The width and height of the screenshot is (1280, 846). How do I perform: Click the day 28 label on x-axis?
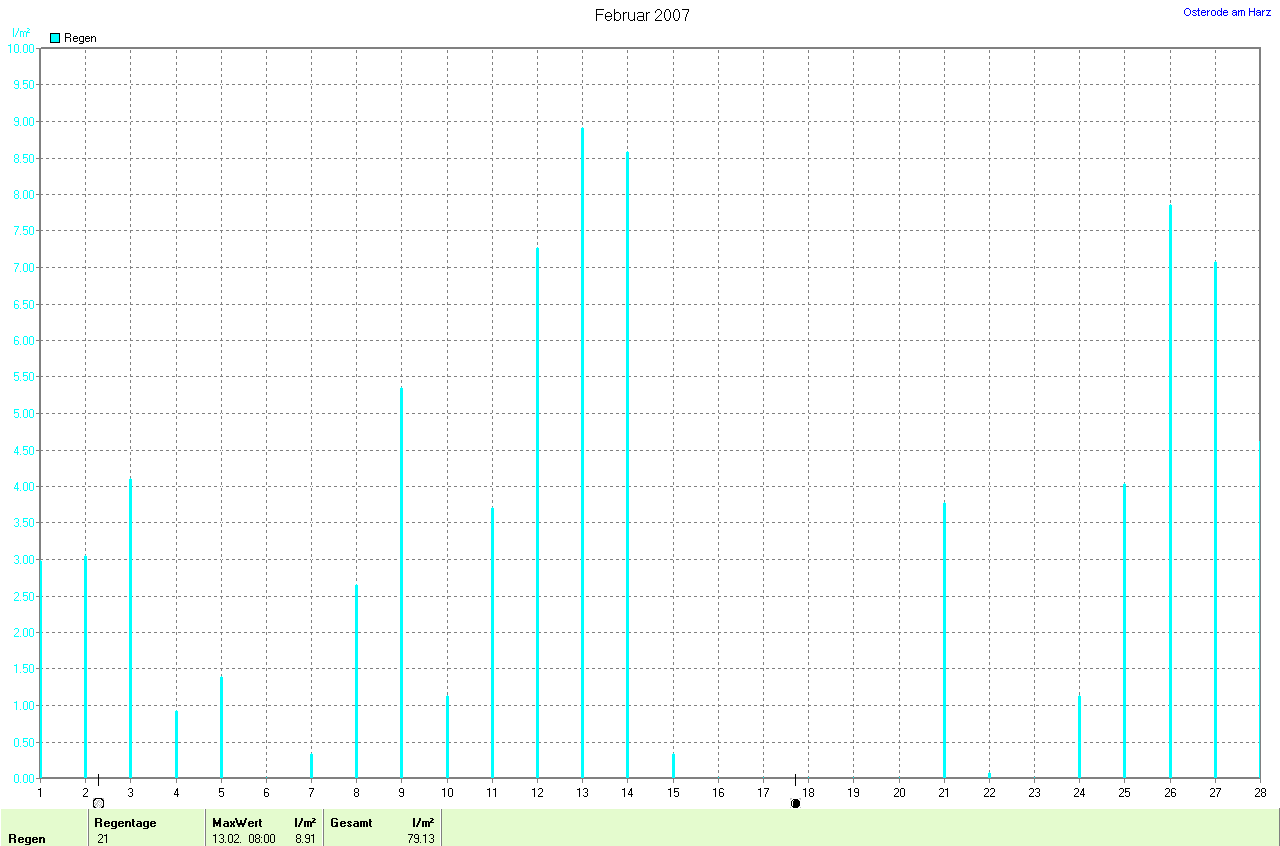(x=1260, y=792)
